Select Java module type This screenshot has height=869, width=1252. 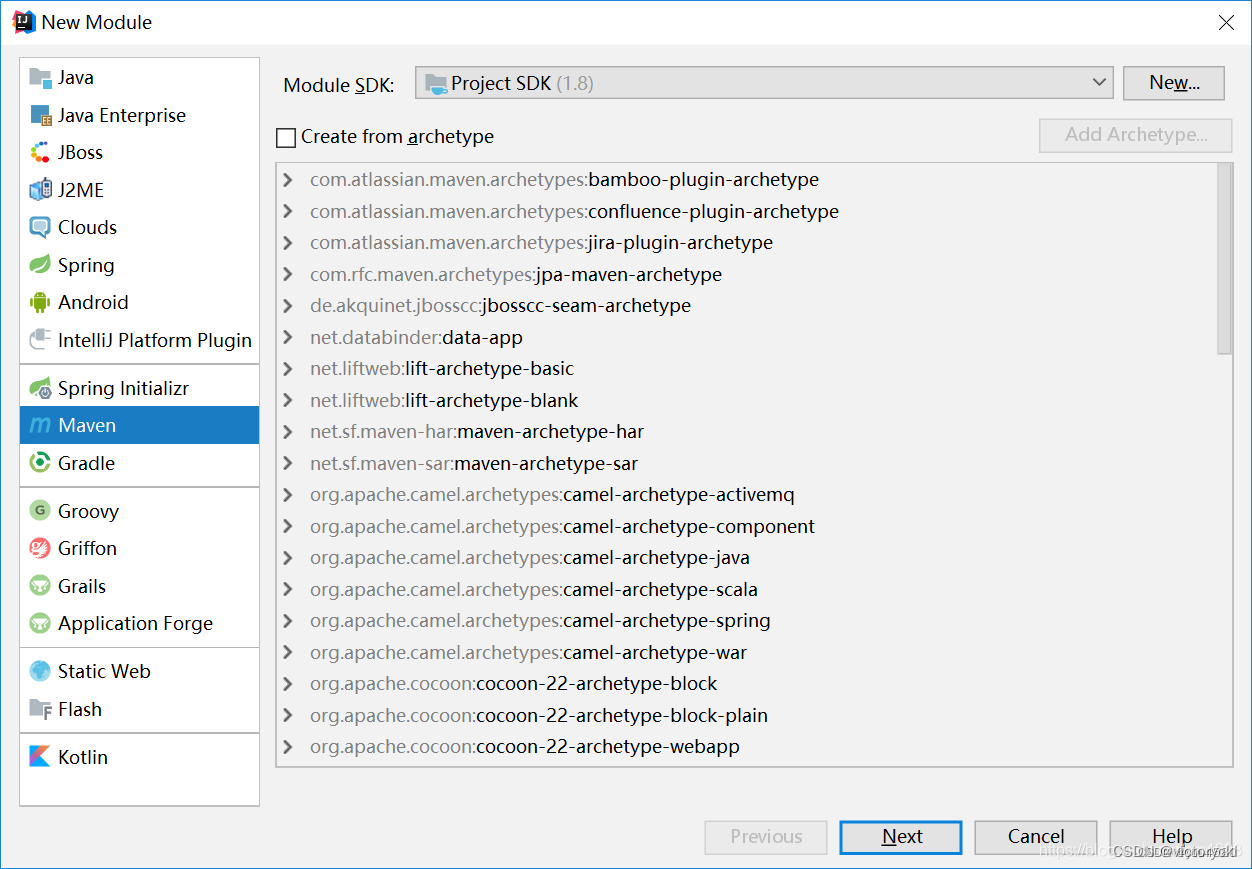click(139, 77)
